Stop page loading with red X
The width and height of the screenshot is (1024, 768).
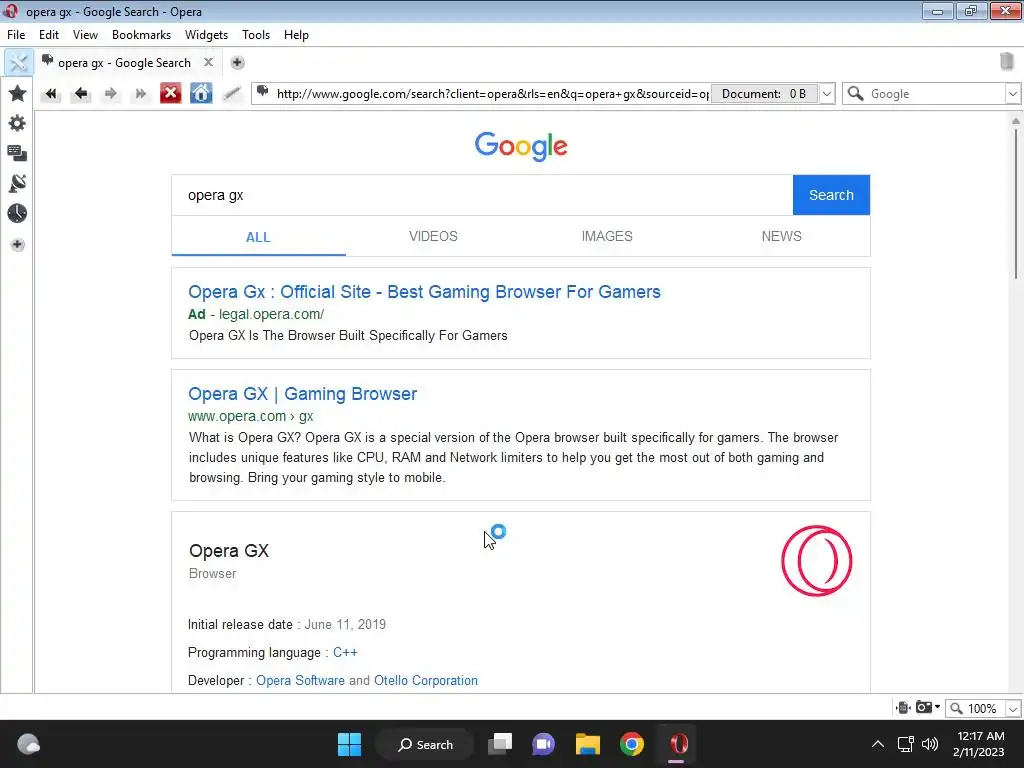pyautogui.click(x=170, y=93)
